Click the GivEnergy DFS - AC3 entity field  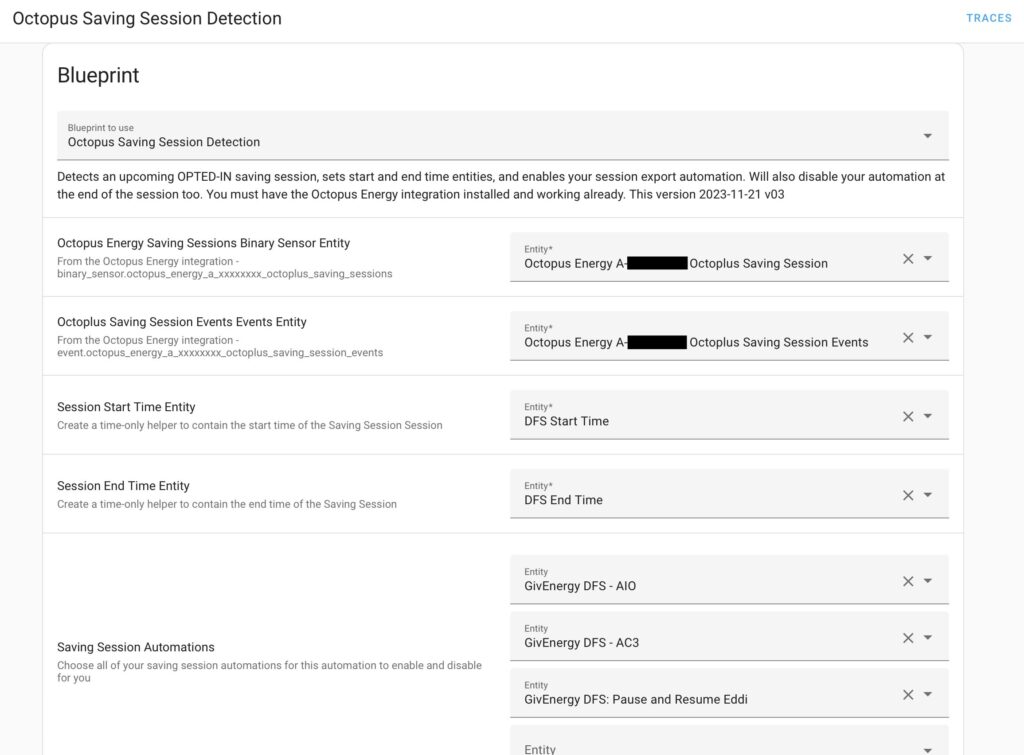[x=729, y=636]
